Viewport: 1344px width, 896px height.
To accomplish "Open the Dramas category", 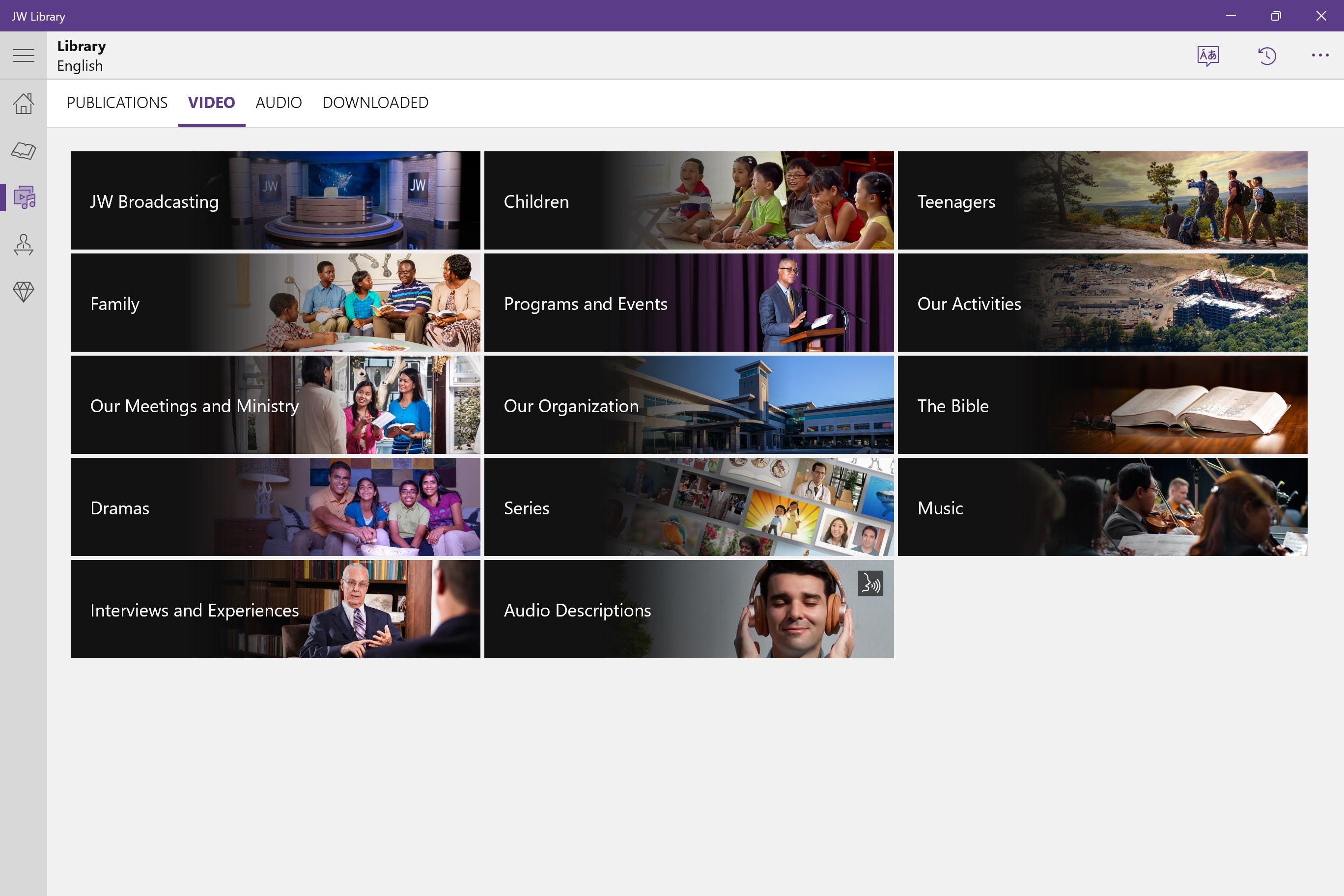I will coord(276,507).
